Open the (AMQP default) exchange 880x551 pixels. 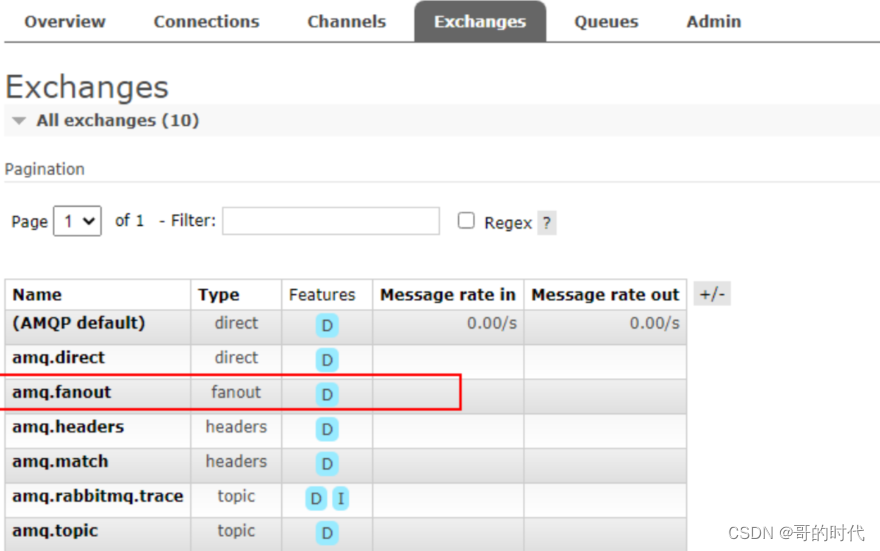coord(79,323)
